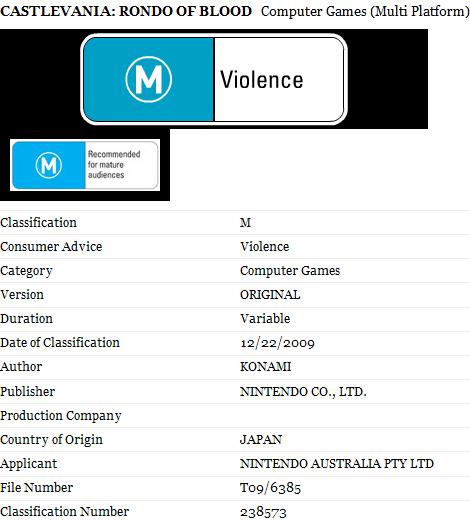Image resolution: width=470 pixels, height=520 pixels.
Task: Click the classification date 12/22/2009
Action: point(277,343)
